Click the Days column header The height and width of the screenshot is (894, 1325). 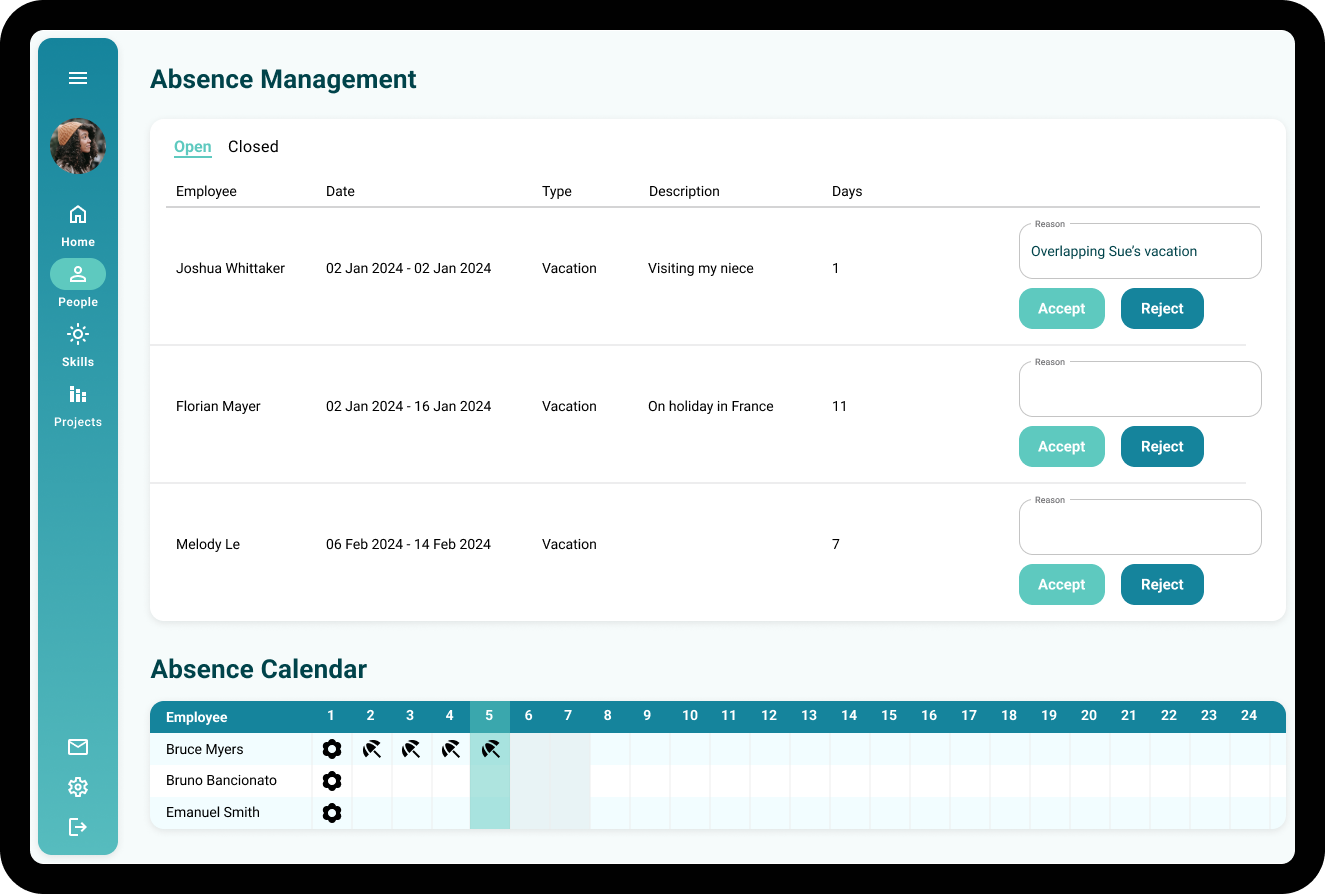(847, 191)
